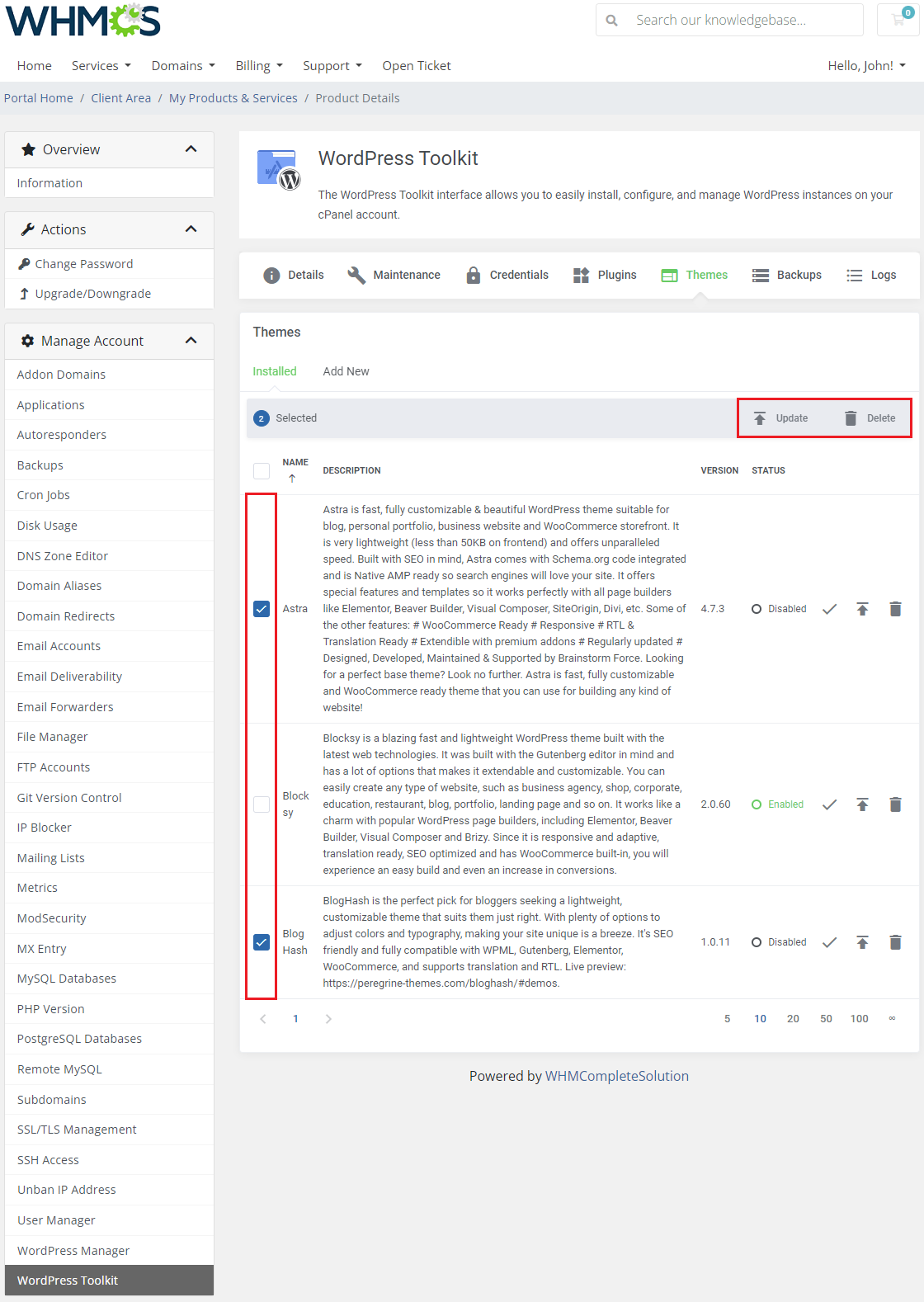Update the BlogHash theme via arrow icon
Image resolution: width=924 pixels, height=1302 pixels.
[x=862, y=942]
